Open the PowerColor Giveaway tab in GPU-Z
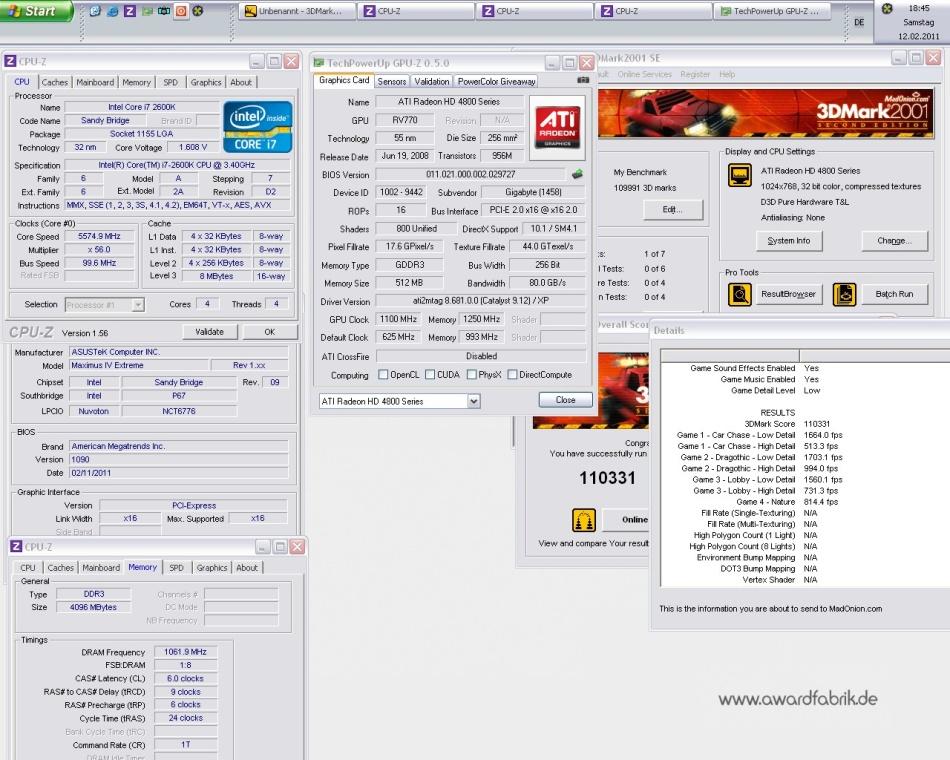 point(496,81)
